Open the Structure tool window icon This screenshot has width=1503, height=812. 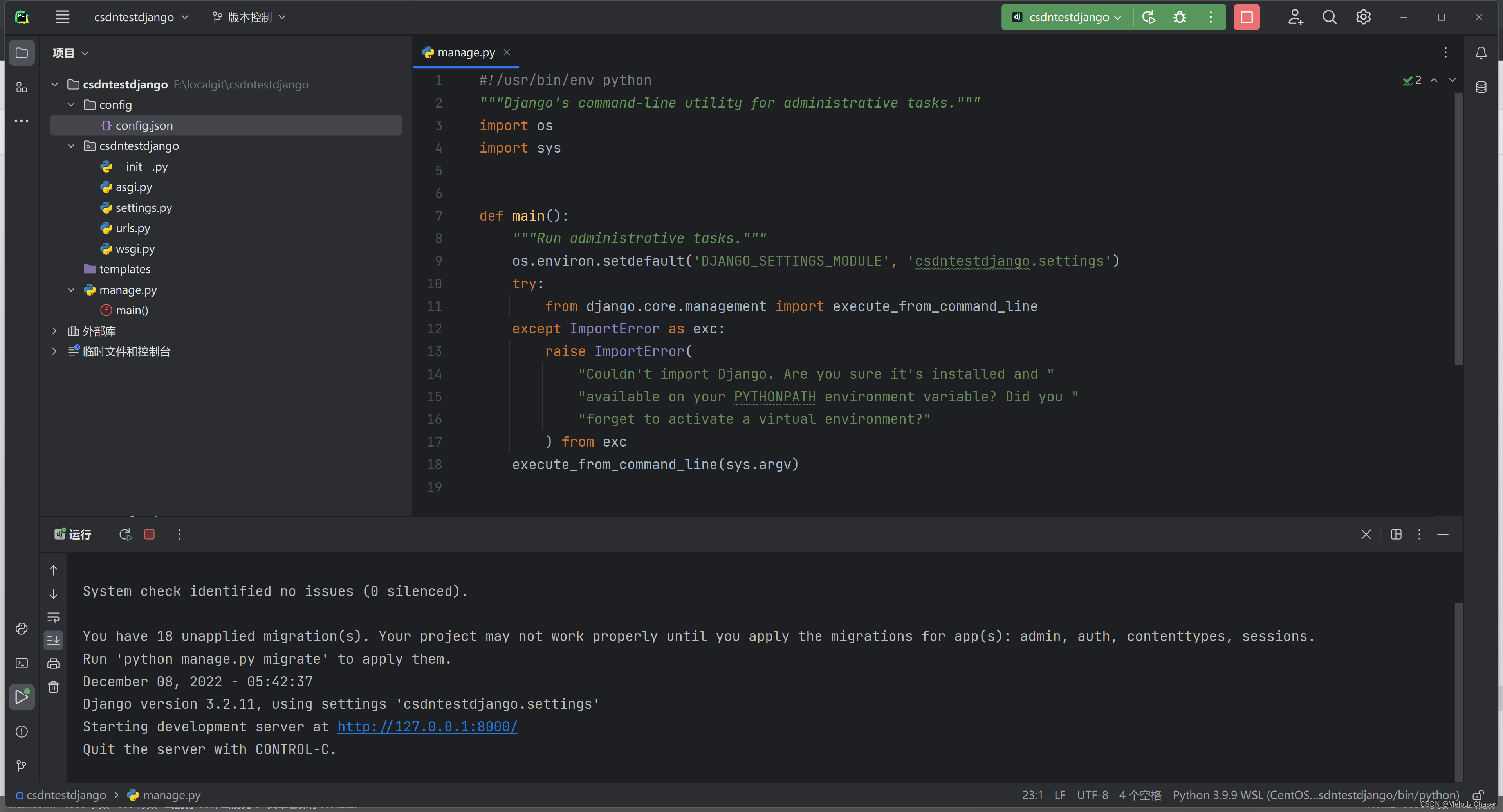(x=22, y=88)
